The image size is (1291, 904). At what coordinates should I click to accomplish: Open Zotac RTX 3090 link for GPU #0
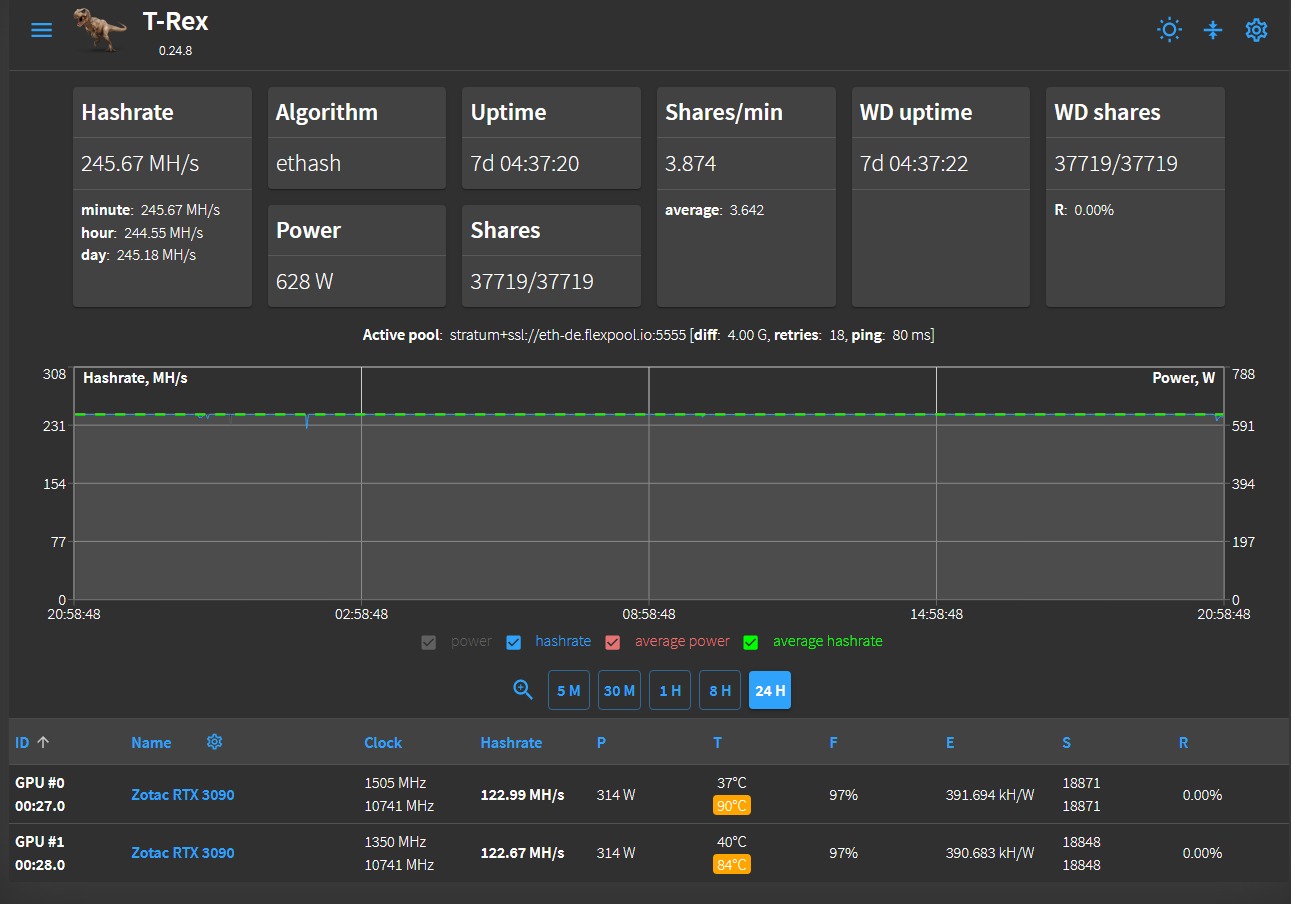point(183,795)
